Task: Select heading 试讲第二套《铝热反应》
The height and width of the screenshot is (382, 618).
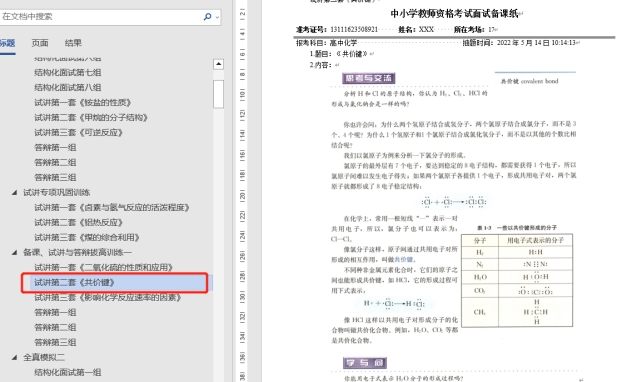Action: click(x=78, y=222)
